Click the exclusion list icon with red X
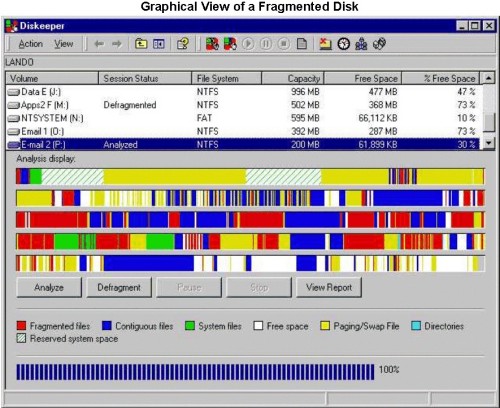 325,44
